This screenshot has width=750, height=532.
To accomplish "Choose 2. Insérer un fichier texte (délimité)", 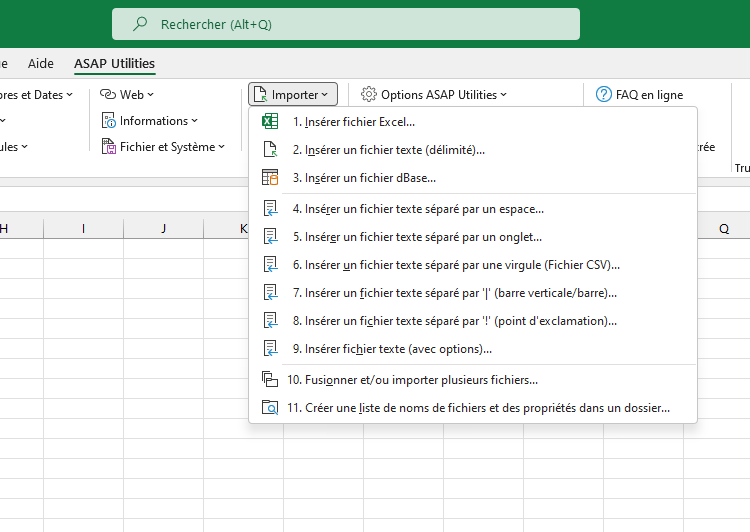I will (x=473, y=150).
